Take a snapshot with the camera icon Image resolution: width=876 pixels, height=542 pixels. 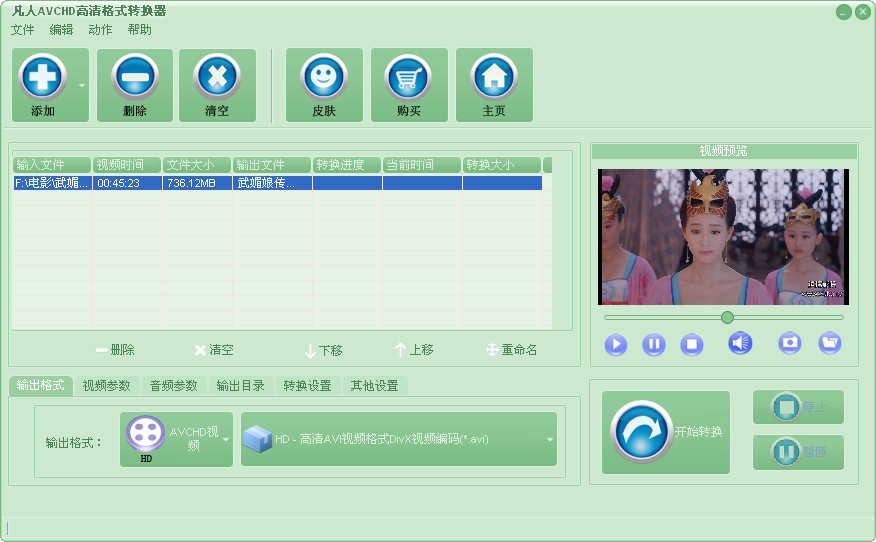(789, 343)
